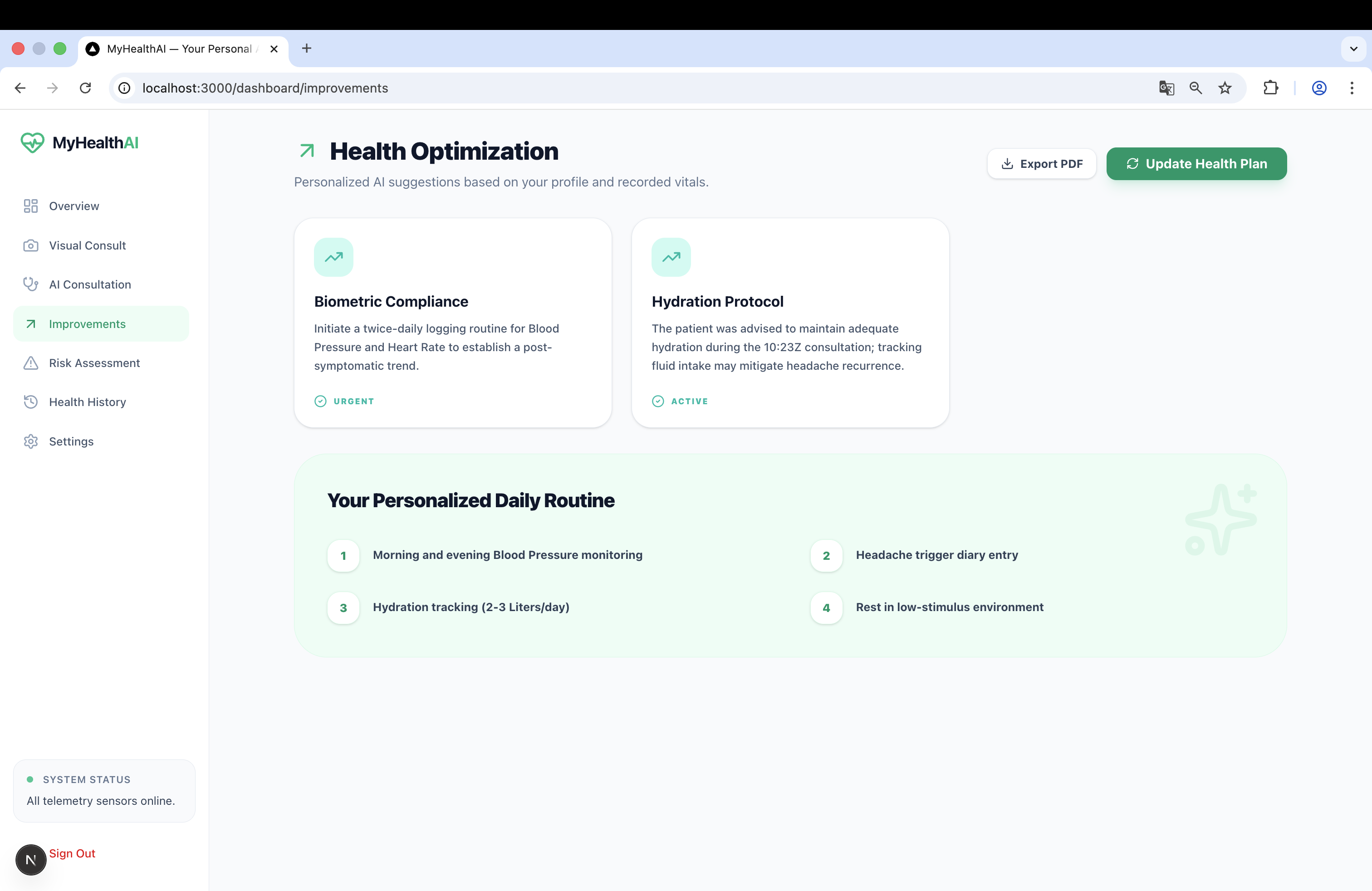The image size is (1372, 891).
Task: Click the Update Health Plan button
Action: click(x=1196, y=164)
